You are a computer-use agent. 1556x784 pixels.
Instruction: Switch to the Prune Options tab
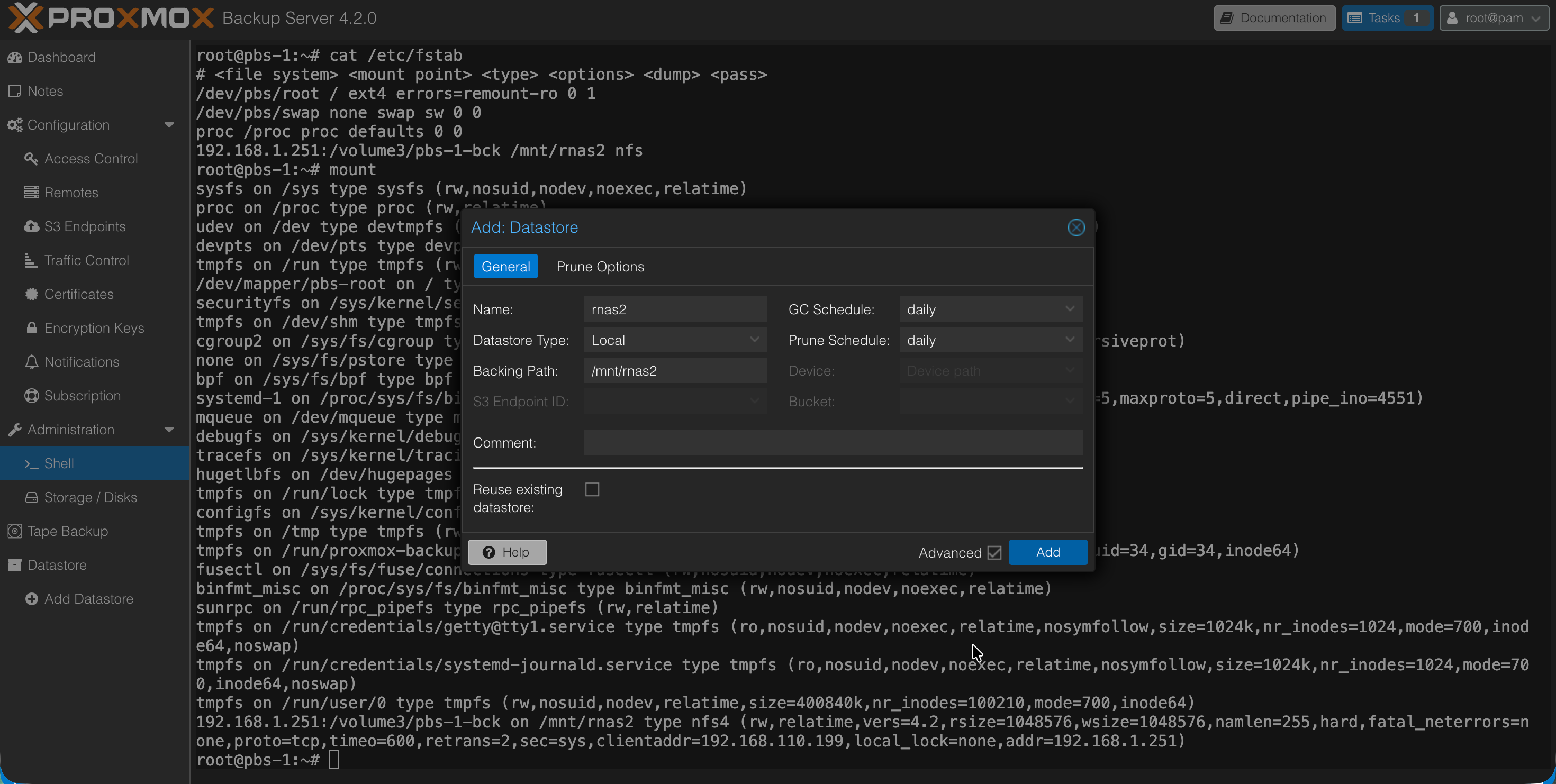(x=600, y=266)
